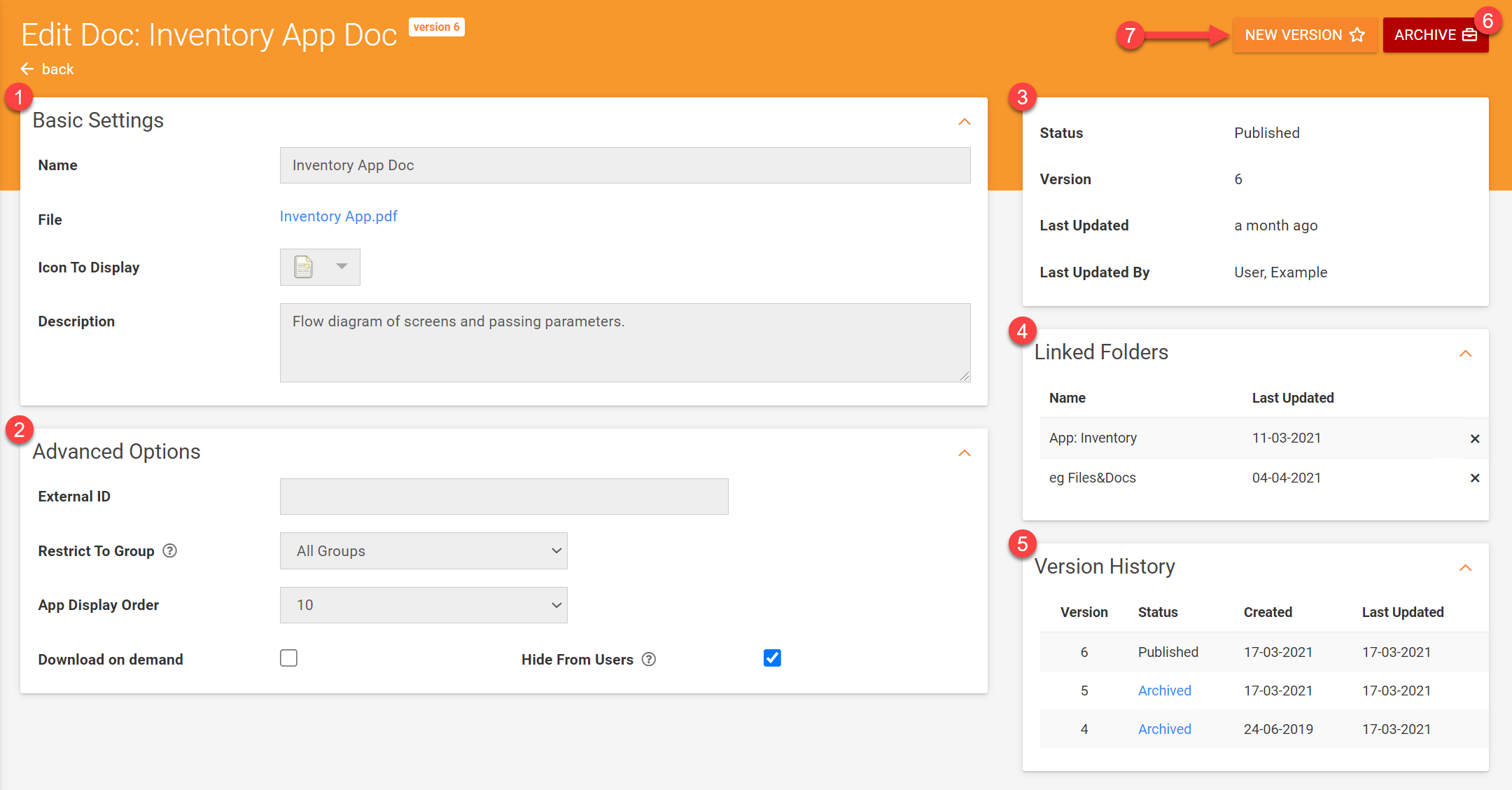Collapse the Advanced Options panel
The height and width of the screenshot is (790, 1512).
(x=964, y=453)
